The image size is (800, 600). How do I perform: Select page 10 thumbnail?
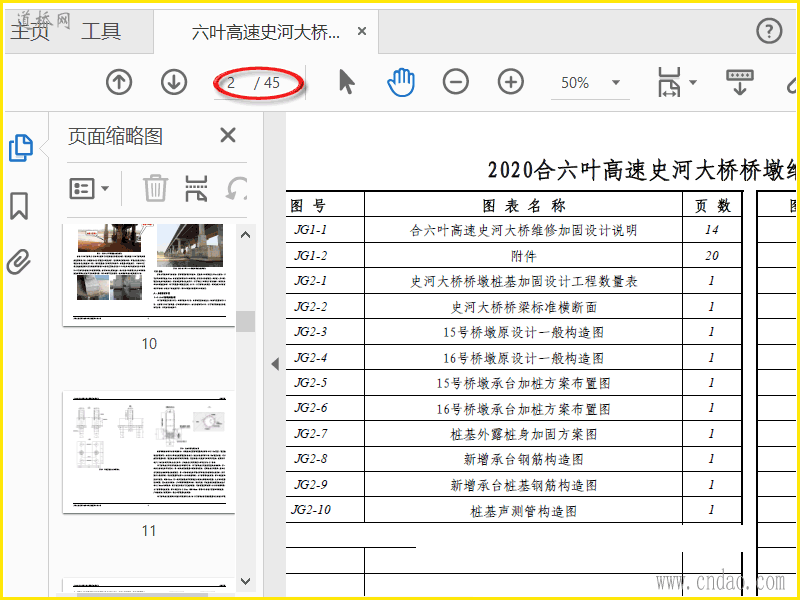coord(148,274)
